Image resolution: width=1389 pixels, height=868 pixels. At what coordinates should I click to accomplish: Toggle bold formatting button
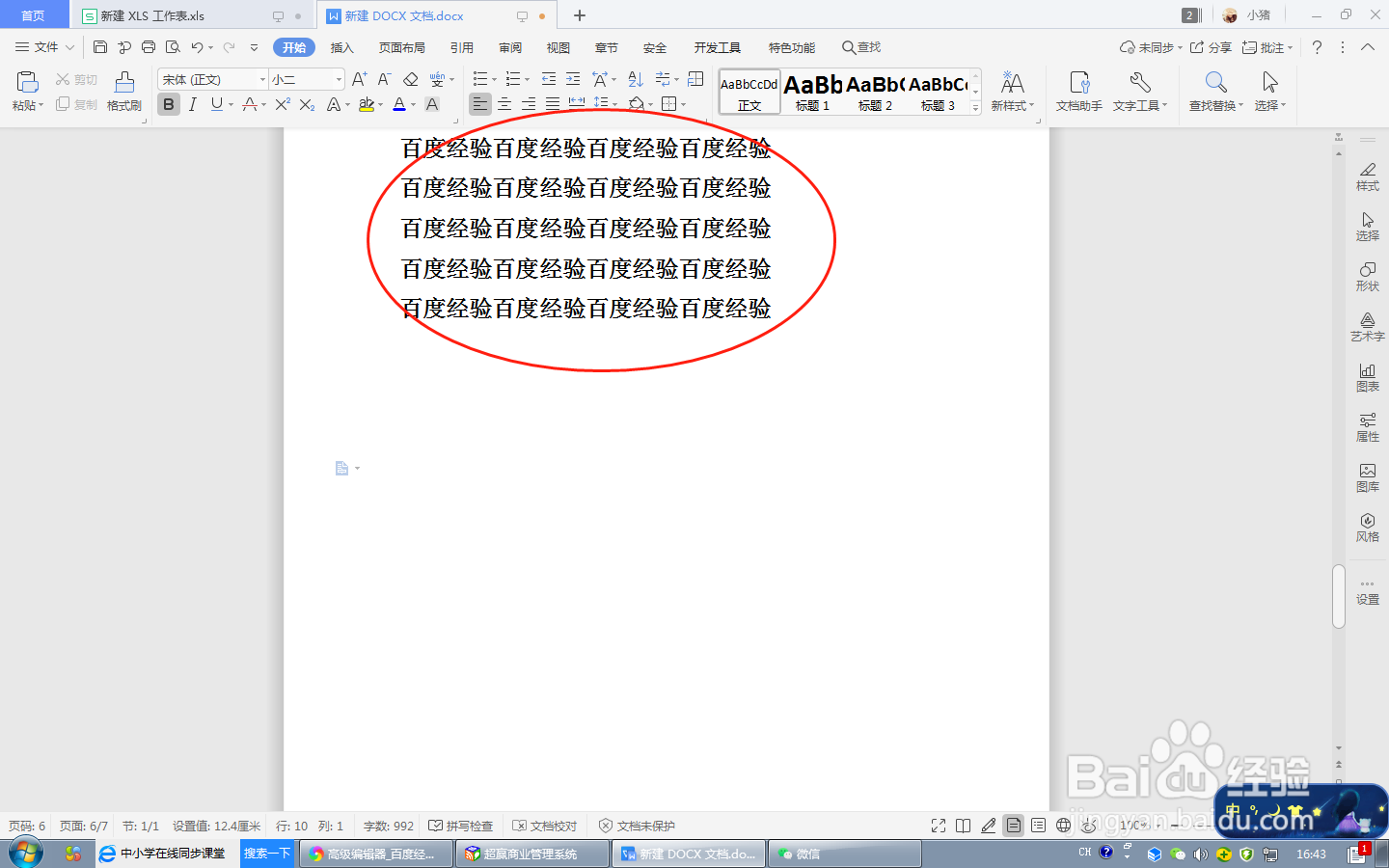(169, 104)
